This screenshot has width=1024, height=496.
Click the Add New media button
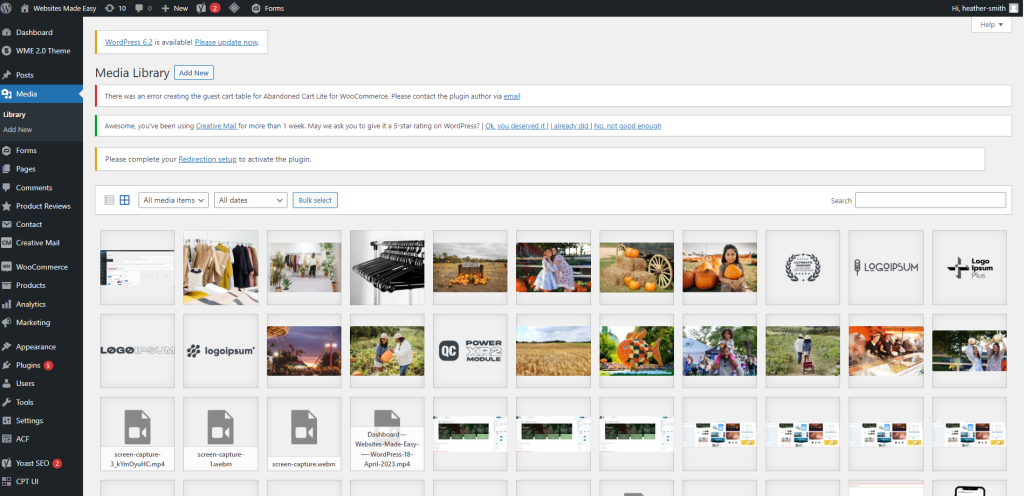(x=193, y=73)
